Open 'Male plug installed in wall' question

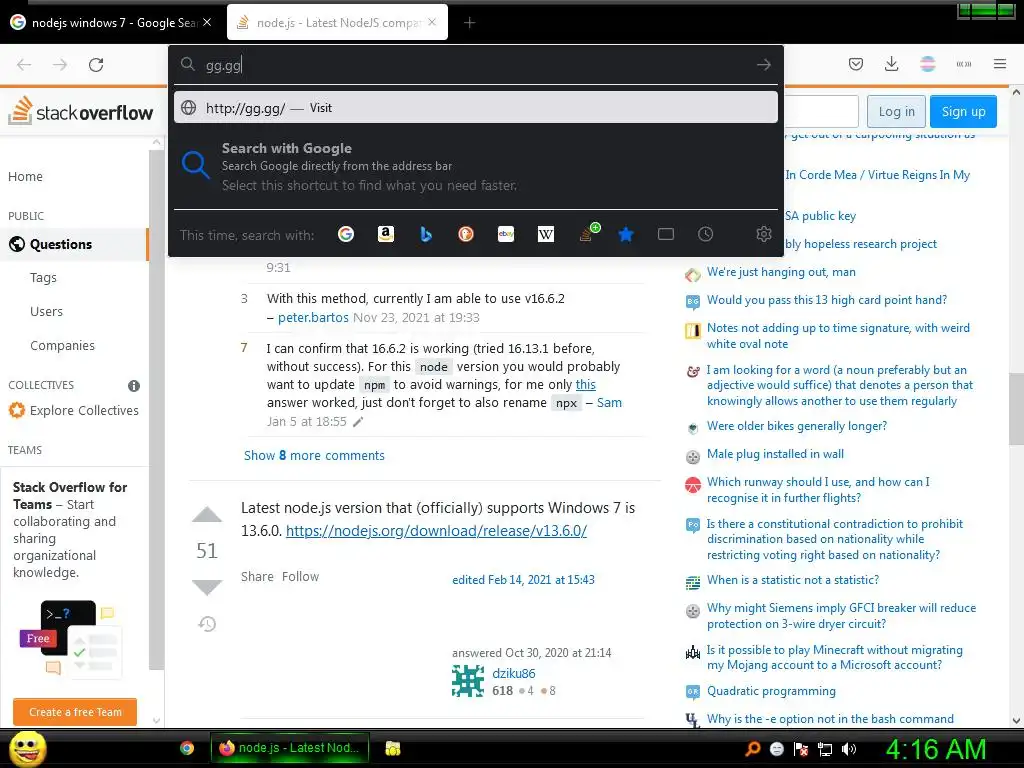(775, 454)
